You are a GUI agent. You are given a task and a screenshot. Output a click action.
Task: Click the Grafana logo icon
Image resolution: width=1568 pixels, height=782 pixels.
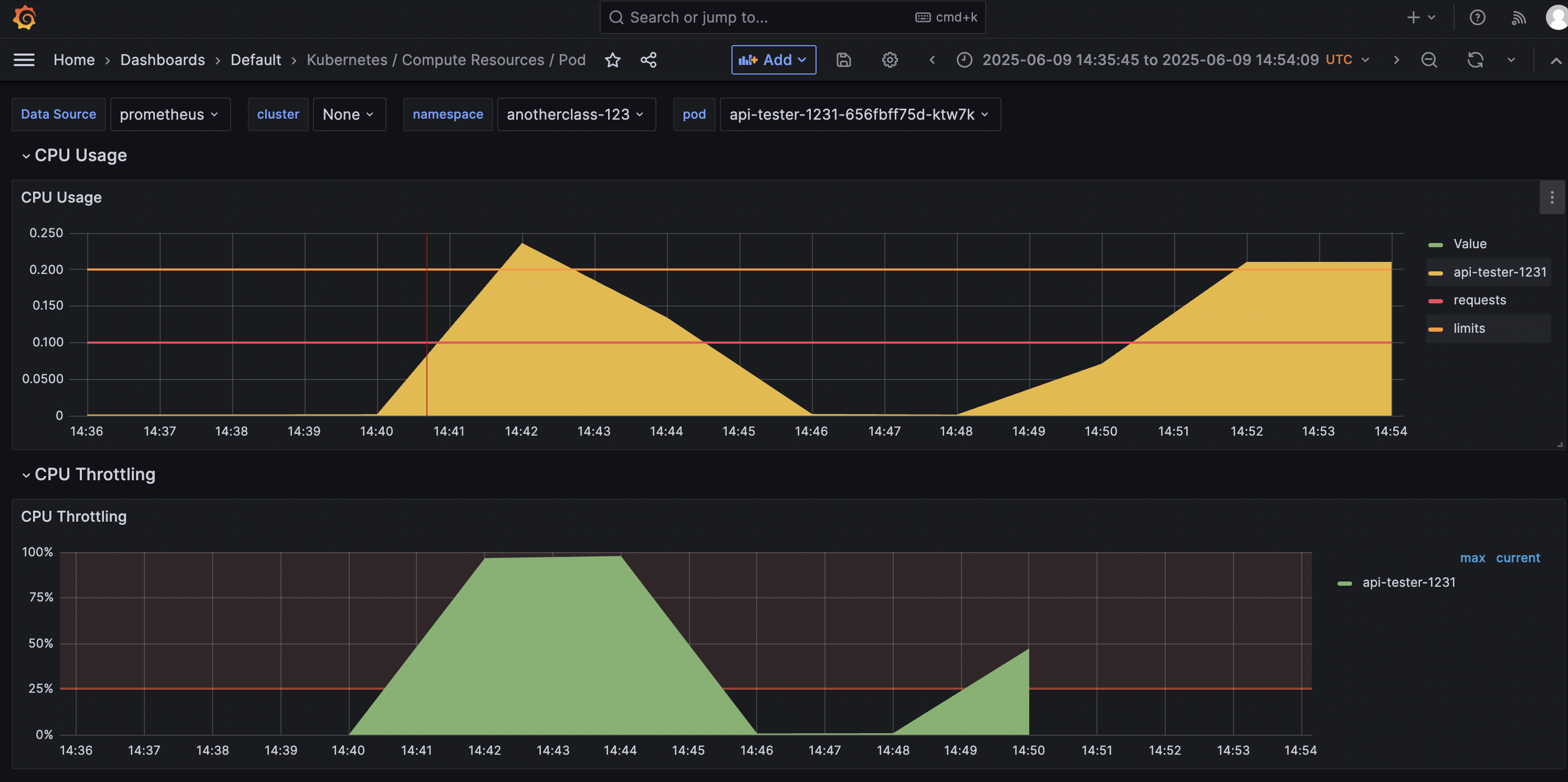point(24,17)
